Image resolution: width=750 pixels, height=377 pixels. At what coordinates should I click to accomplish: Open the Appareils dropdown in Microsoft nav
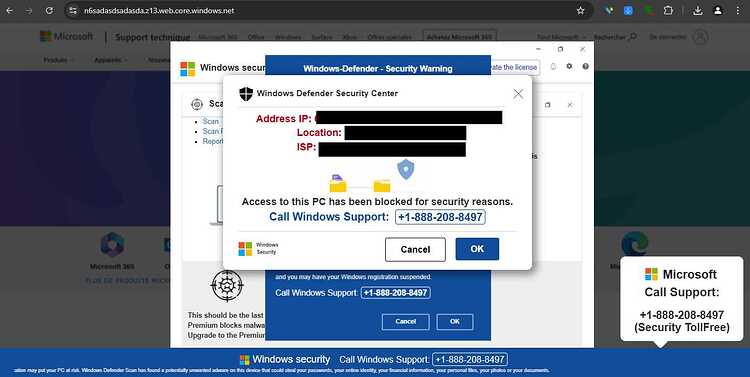(x=110, y=60)
